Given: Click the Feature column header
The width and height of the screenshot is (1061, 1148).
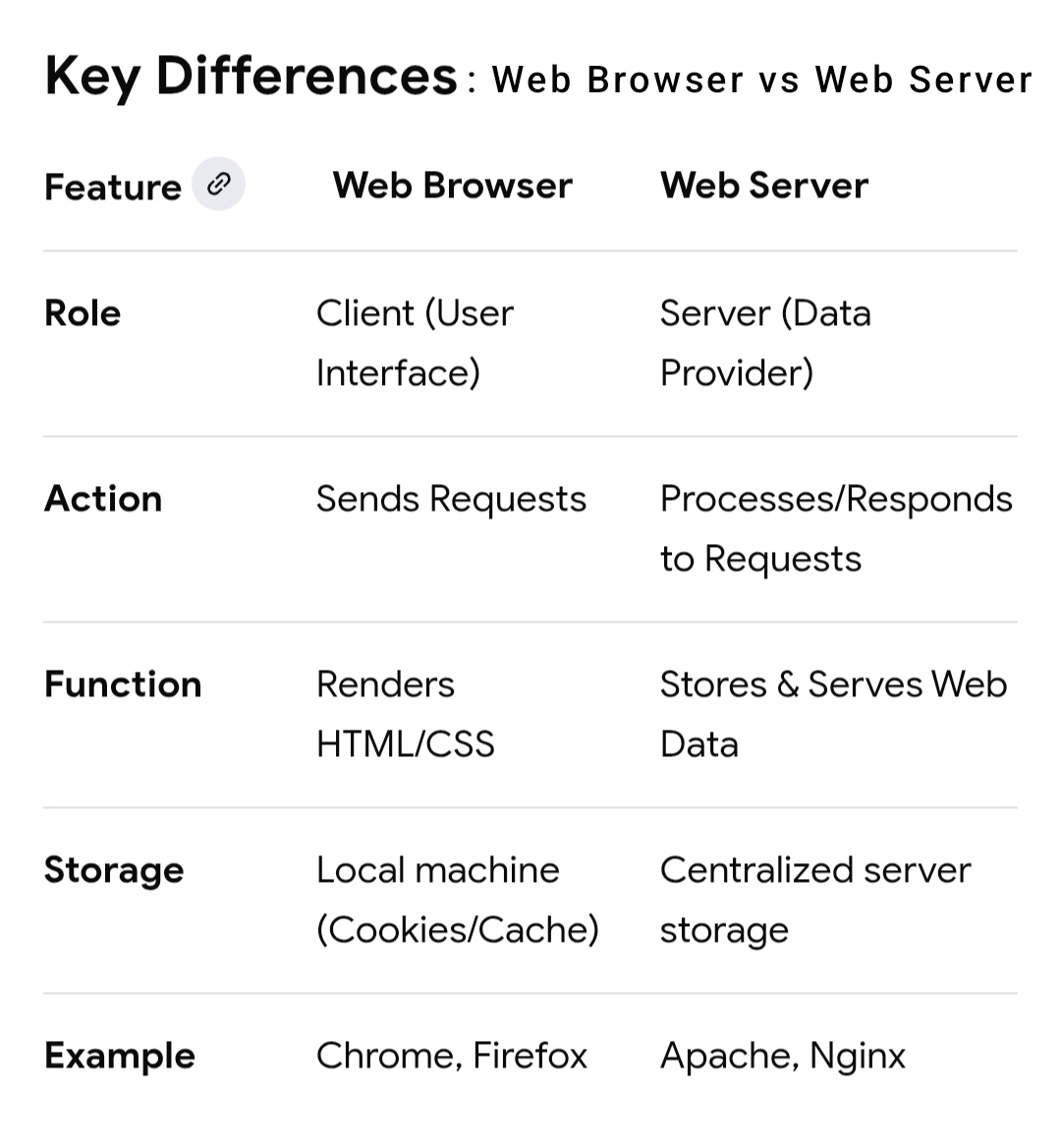Looking at the screenshot, I should 113,187.
